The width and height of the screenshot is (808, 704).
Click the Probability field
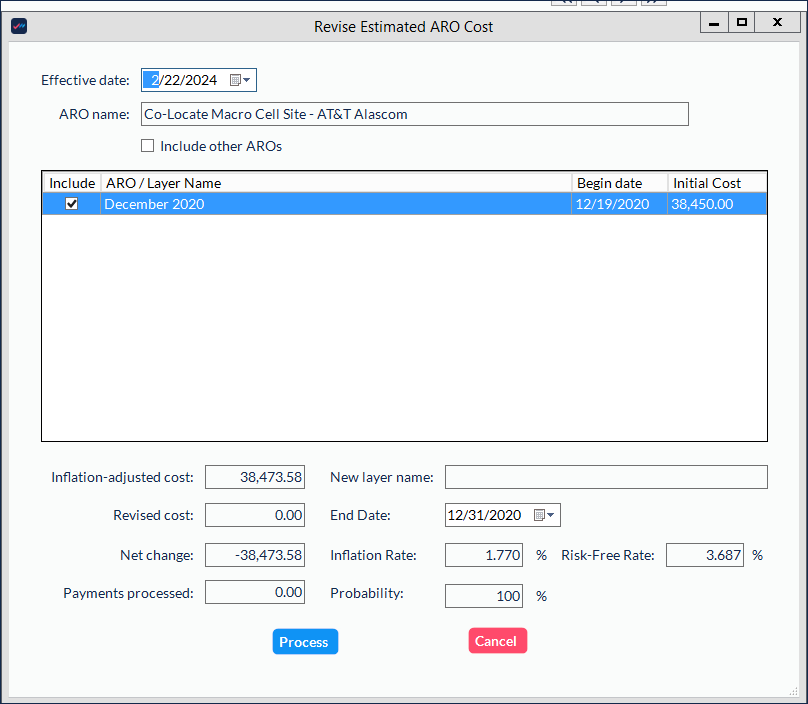click(x=484, y=596)
